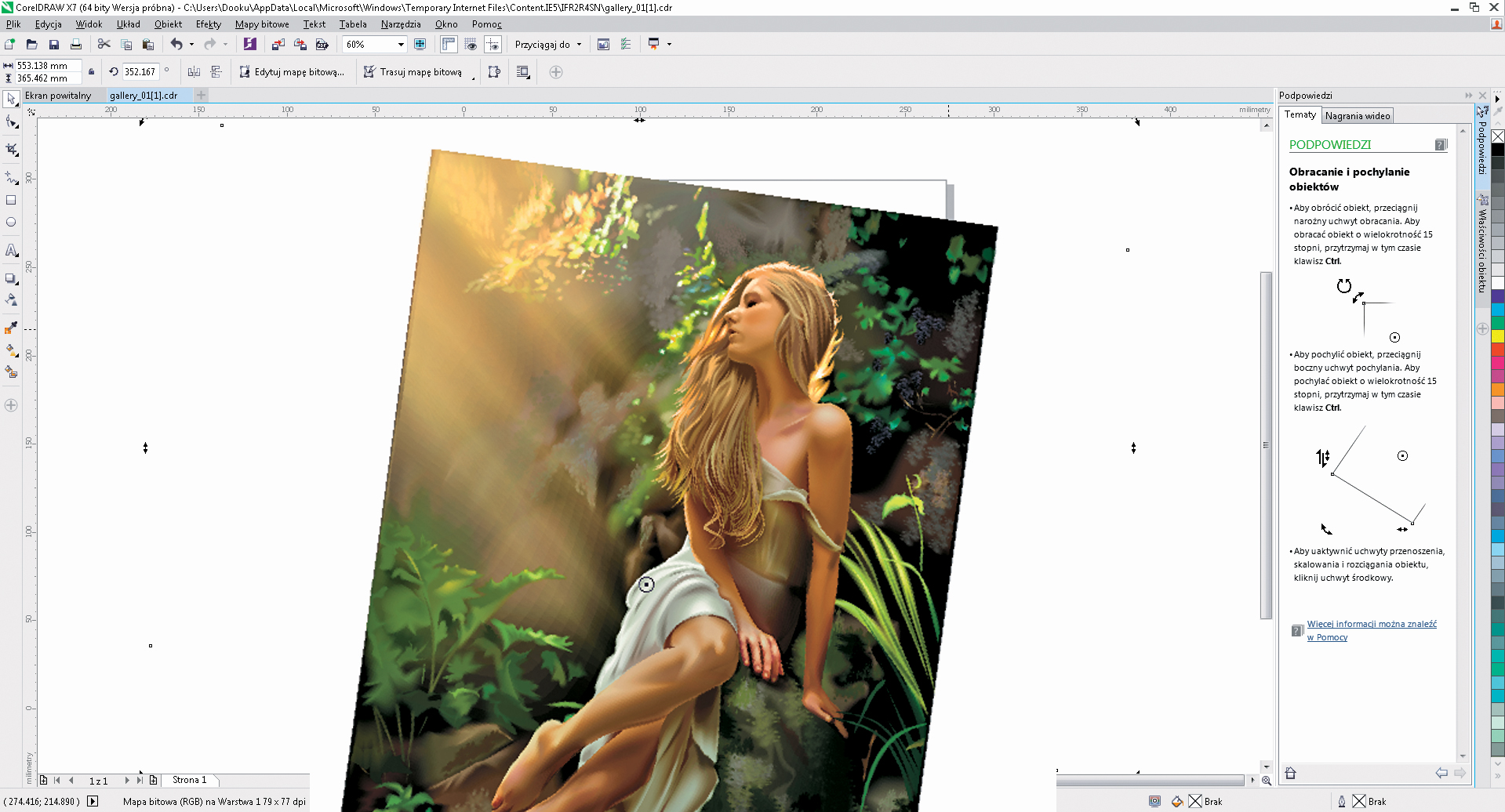Pick the Color Eyedropper tool
Image resolution: width=1505 pixels, height=812 pixels.
point(11,328)
